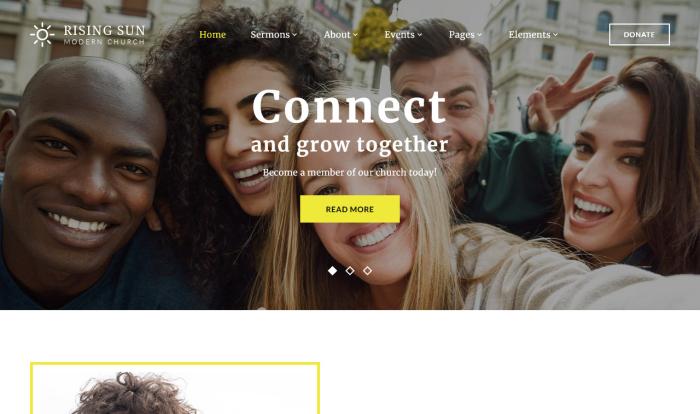Open the Sermons menu
700x414 pixels.
(x=270, y=34)
